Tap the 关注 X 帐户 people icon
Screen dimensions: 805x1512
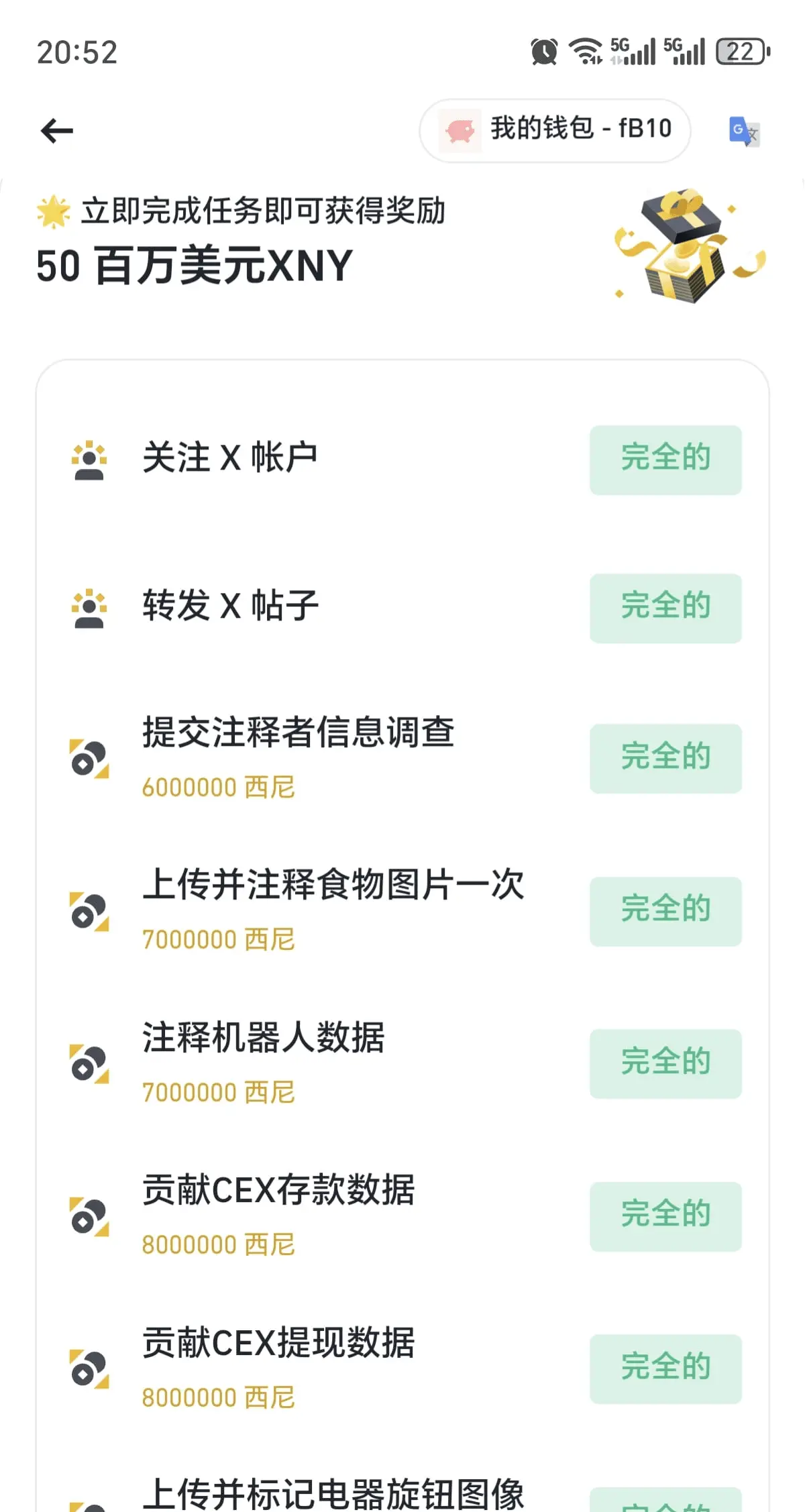click(89, 460)
